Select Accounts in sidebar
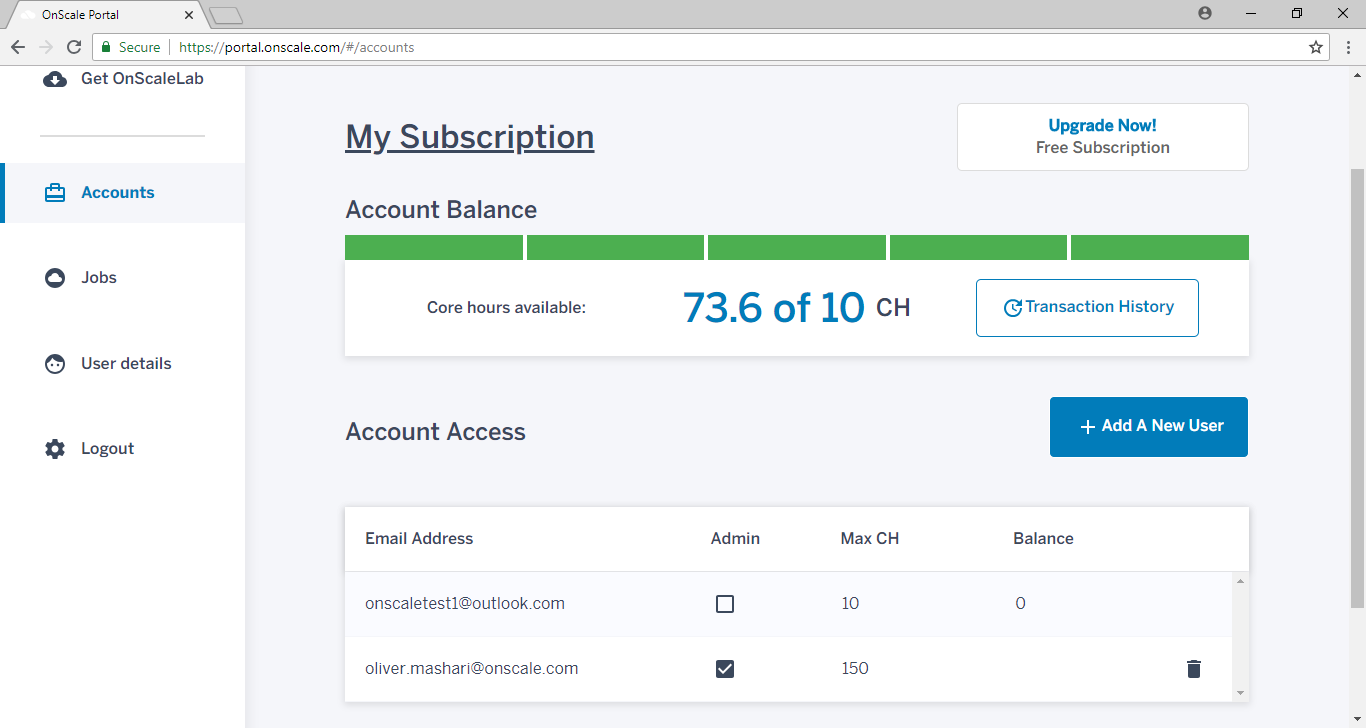This screenshot has width=1366, height=728. [x=123, y=193]
